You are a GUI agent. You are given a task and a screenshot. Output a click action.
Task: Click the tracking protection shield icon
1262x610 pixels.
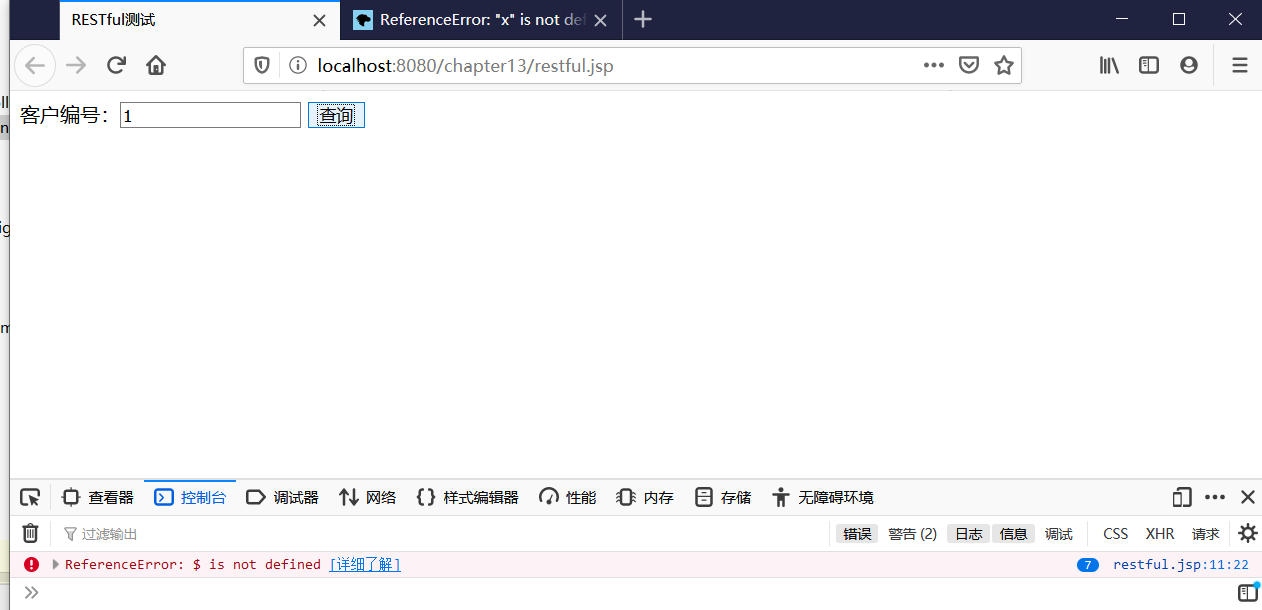tap(261, 65)
